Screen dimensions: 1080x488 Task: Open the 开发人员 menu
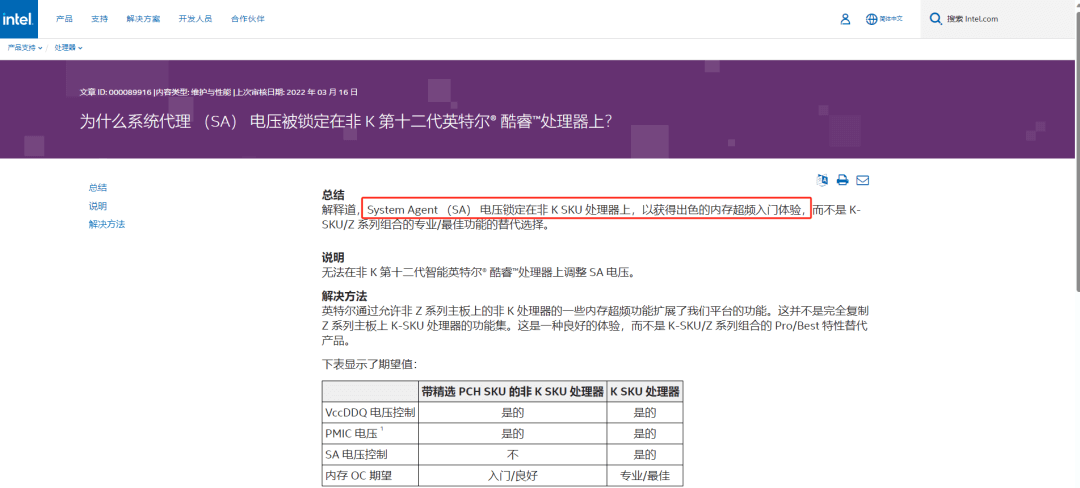click(x=195, y=18)
